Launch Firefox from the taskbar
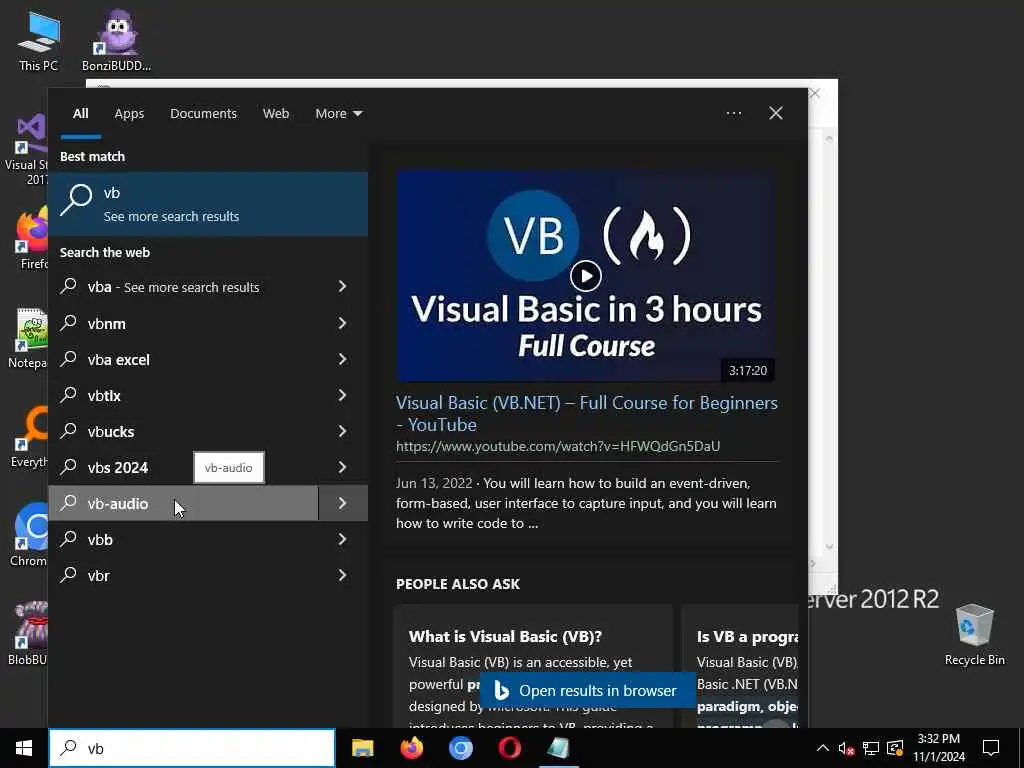This screenshot has width=1024, height=768. coord(411,748)
